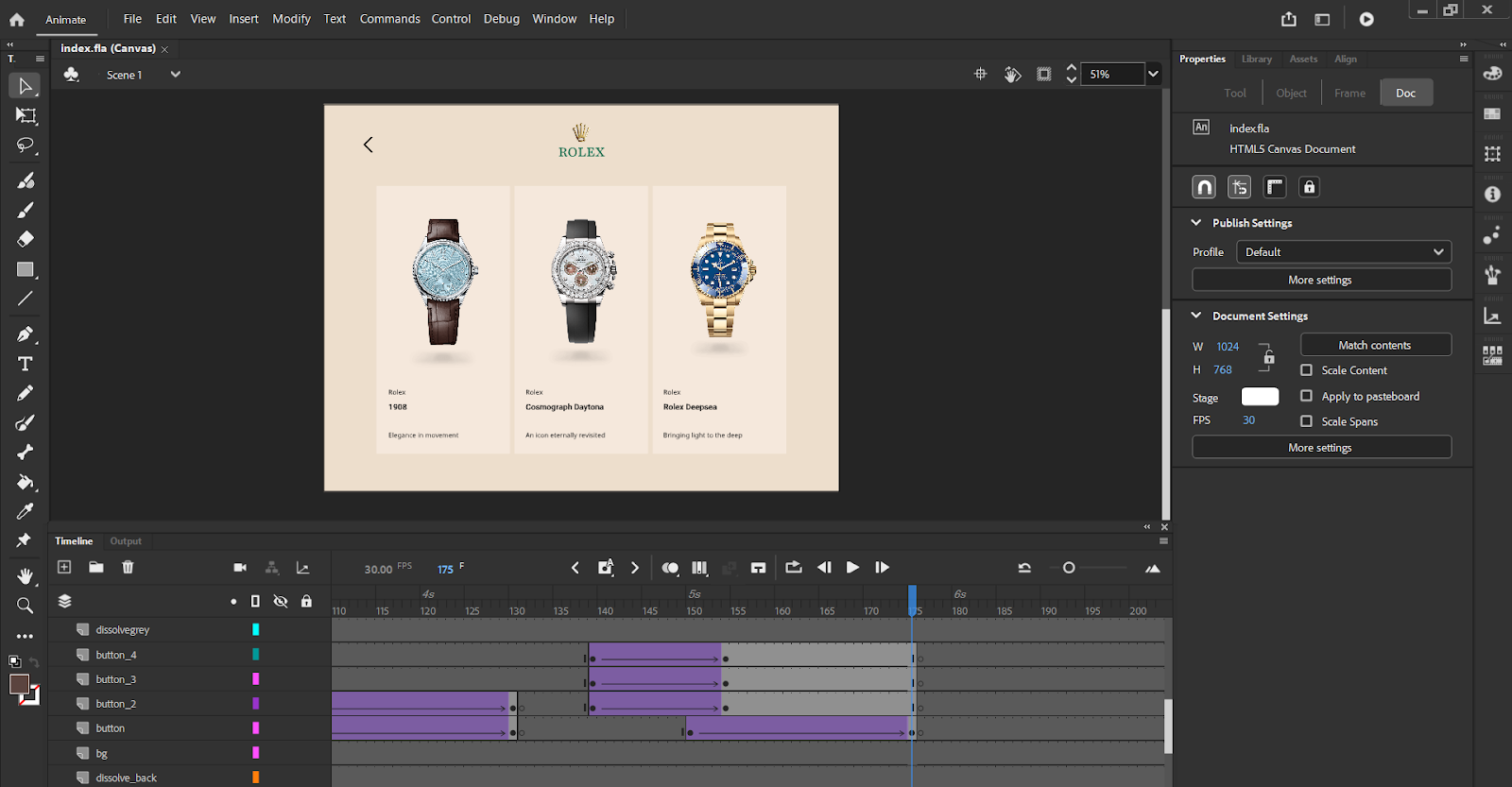Screen dimensions: 1512x787
Task: Select the Tool properties tab button
Action: tap(1235, 93)
